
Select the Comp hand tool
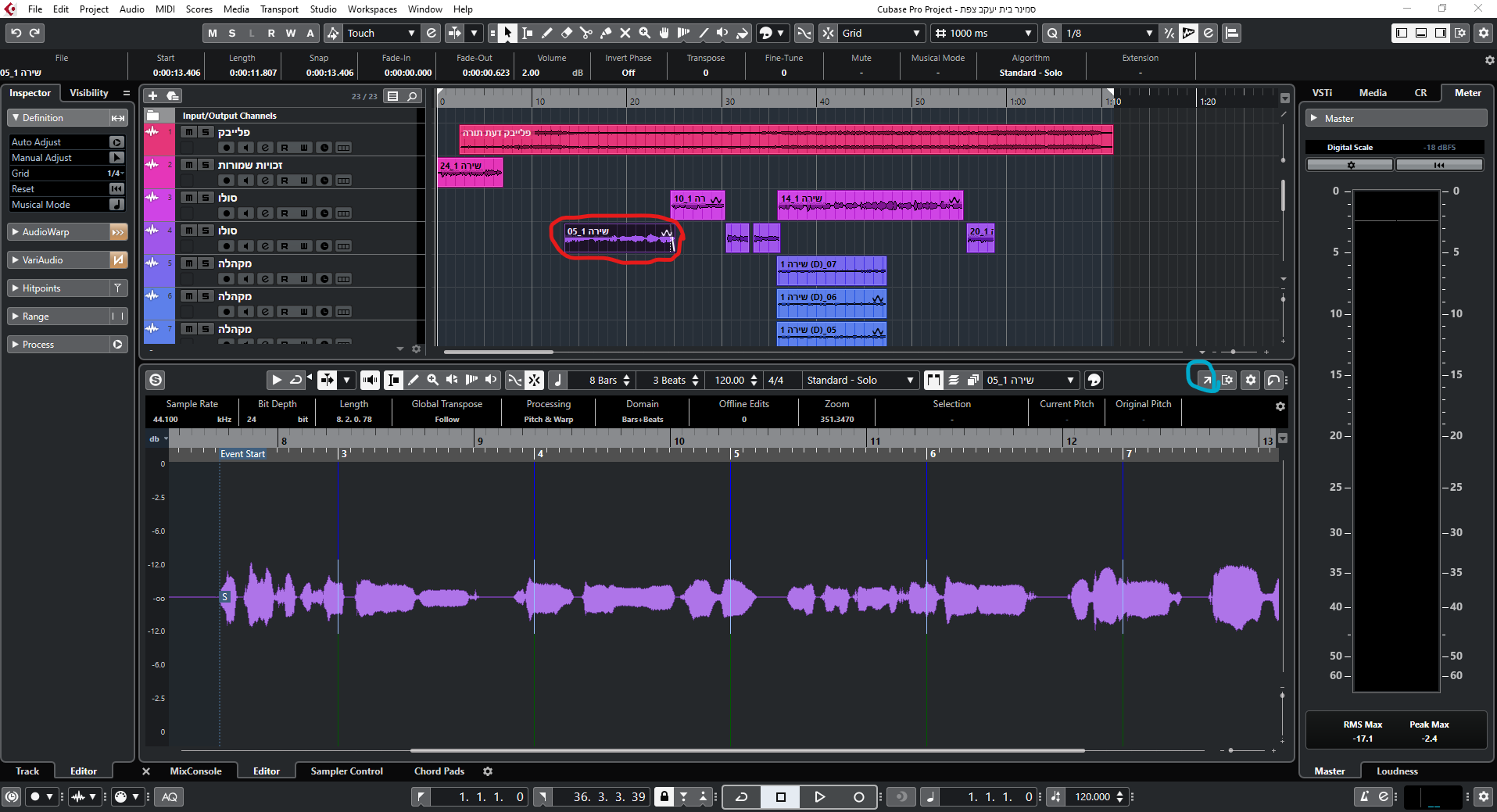click(x=664, y=33)
